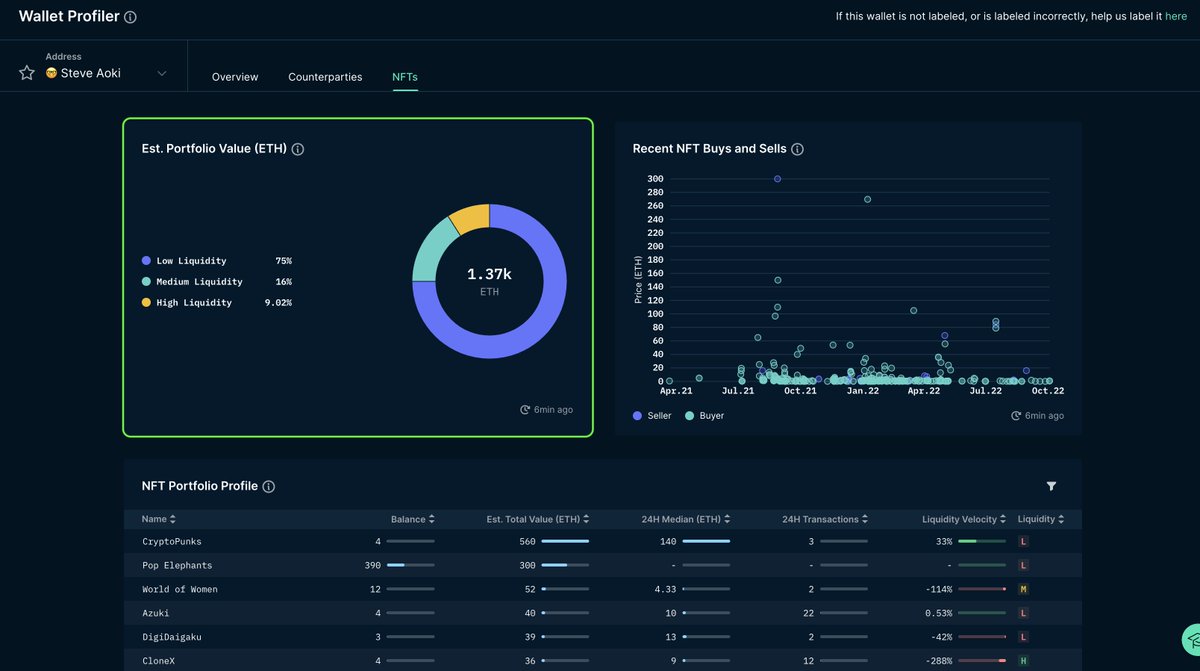Favorite the Steve Aoki wallet with the star

tap(26, 72)
